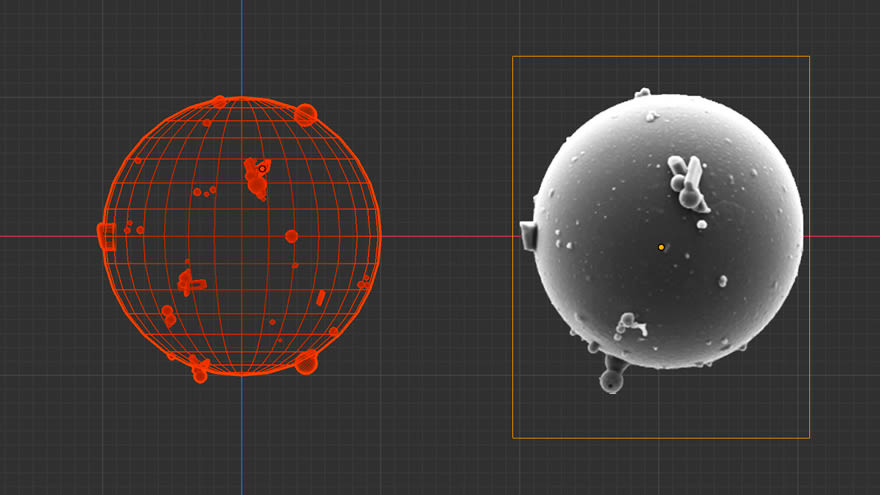The width and height of the screenshot is (880, 495).
Task: Click the red horizontal X axis line
Action: click(450, 236)
